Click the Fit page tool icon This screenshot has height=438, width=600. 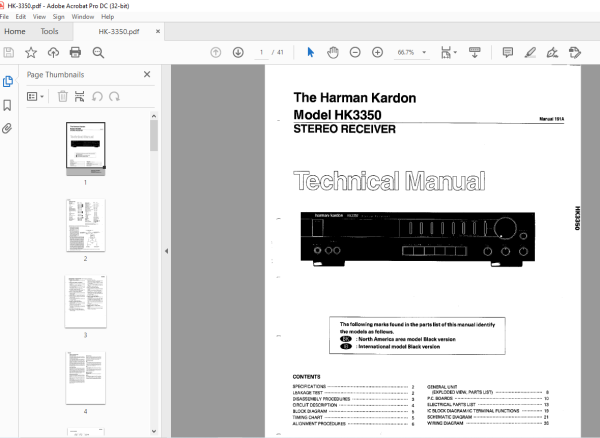click(446, 52)
